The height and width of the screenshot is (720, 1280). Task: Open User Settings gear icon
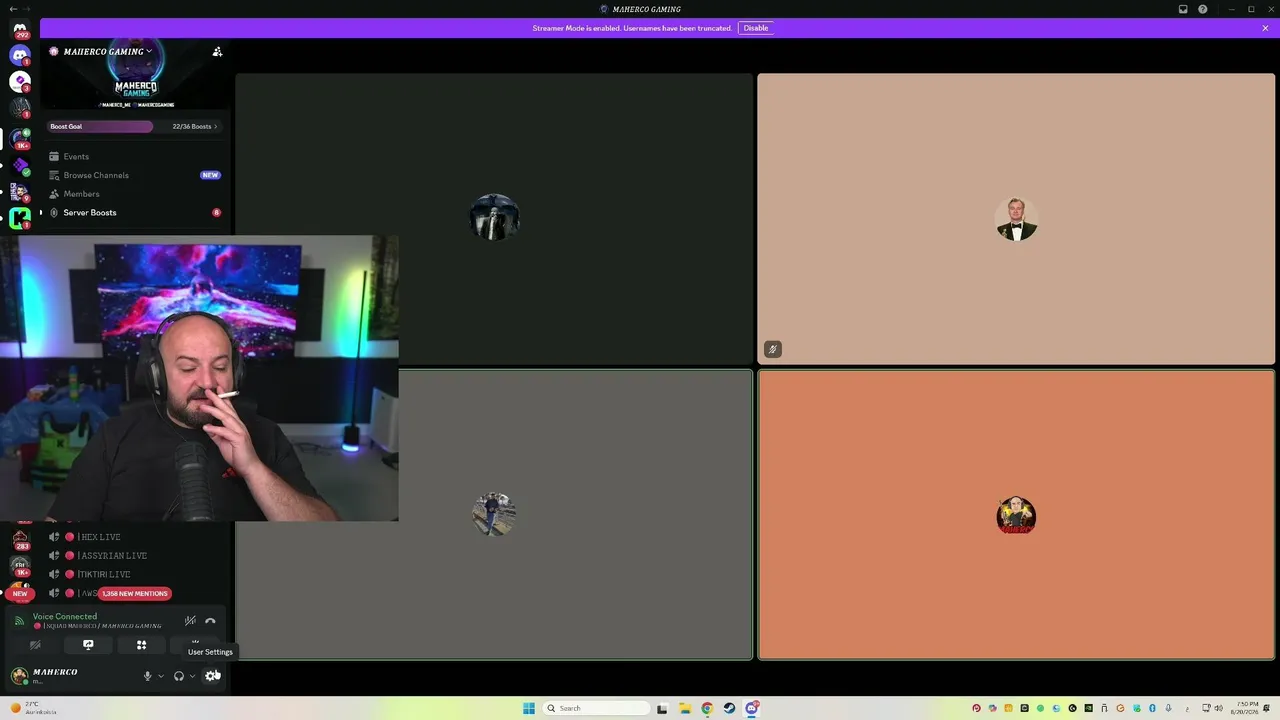click(211, 676)
